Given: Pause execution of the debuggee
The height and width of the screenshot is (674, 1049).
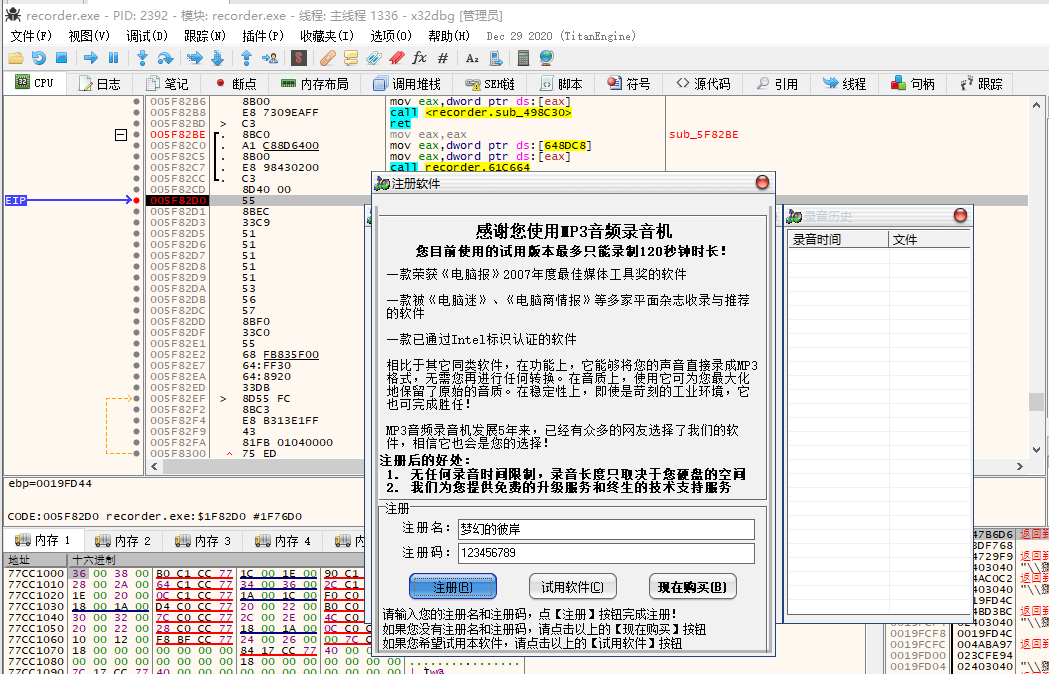Looking at the screenshot, I should (113, 58).
